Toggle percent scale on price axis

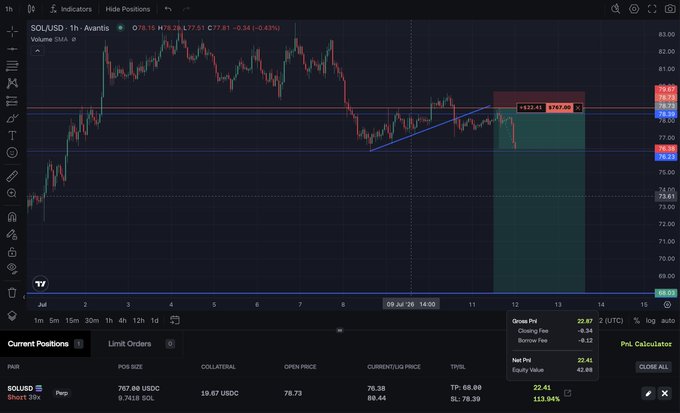636,321
